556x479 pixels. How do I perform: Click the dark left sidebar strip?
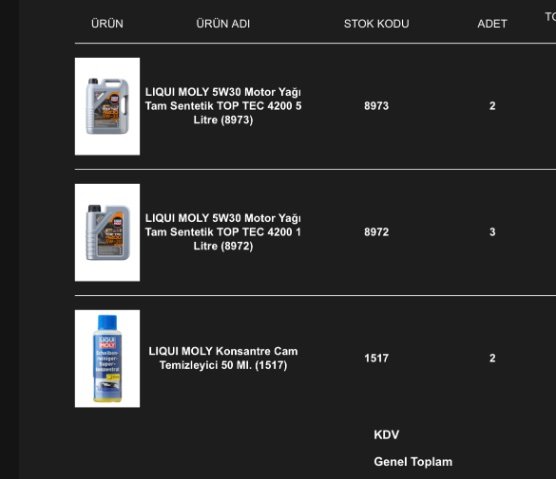pos(9,239)
